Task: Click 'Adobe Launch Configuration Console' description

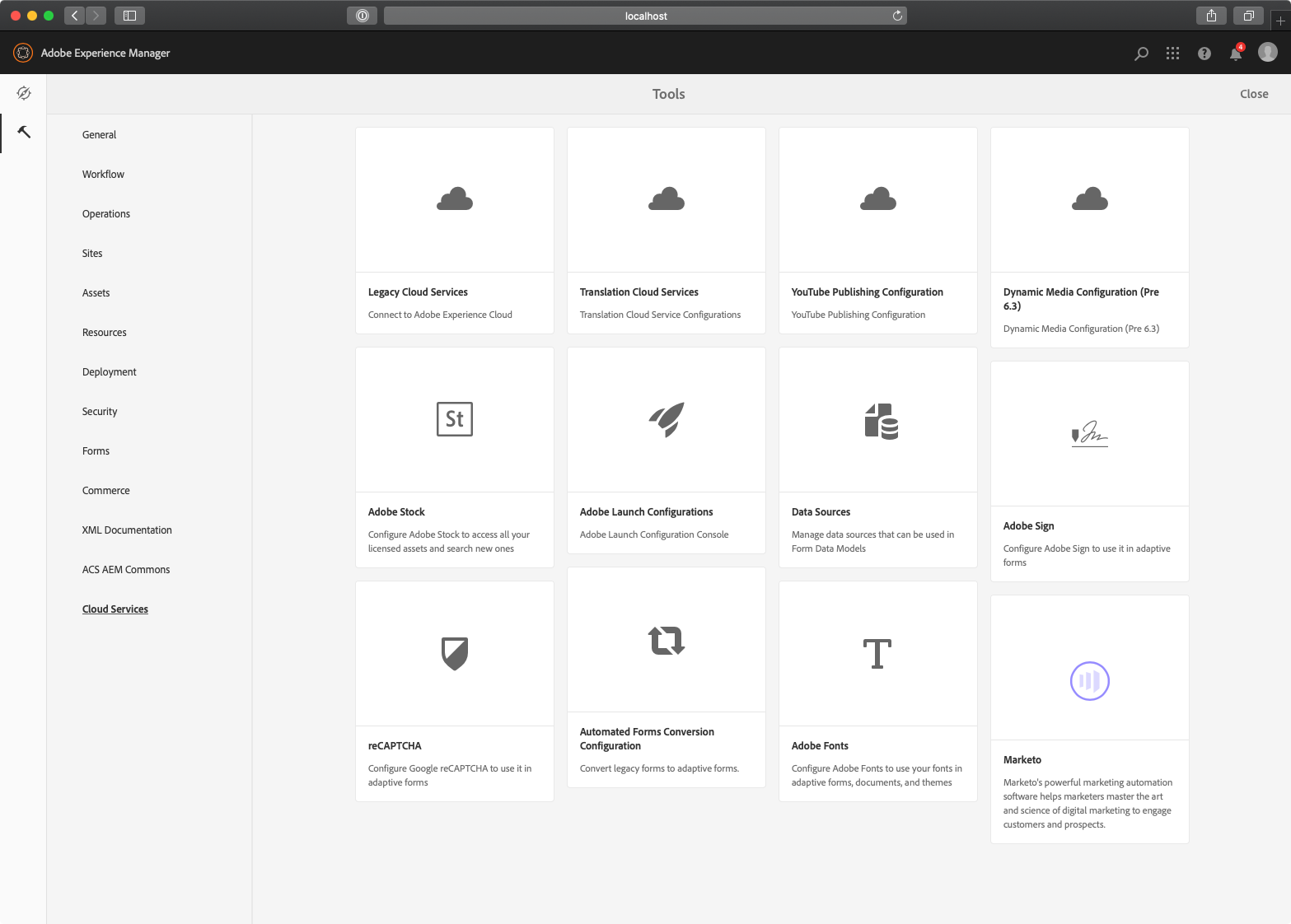Action: tap(654, 534)
